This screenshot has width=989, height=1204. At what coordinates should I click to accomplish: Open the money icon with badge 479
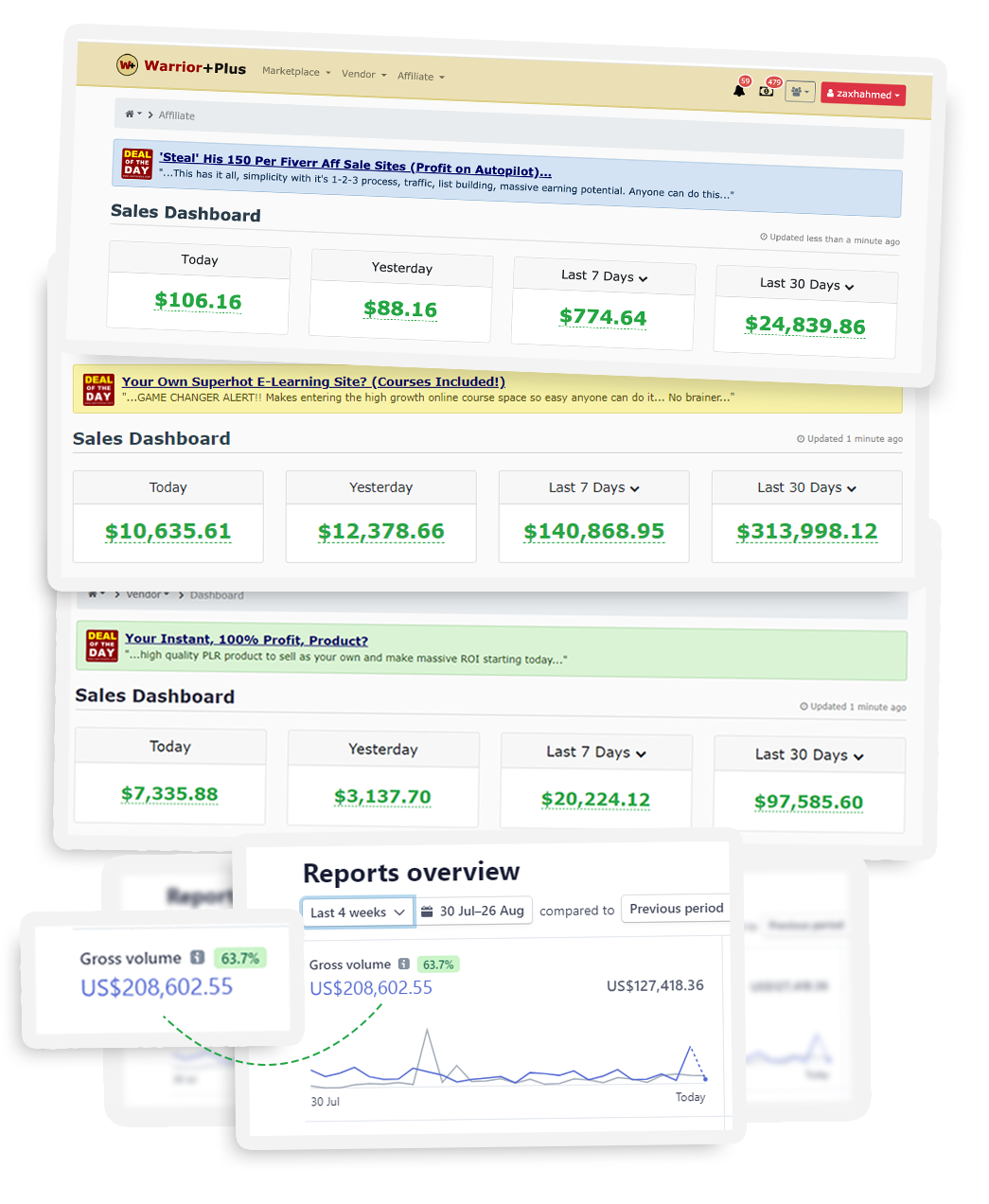click(767, 91)
